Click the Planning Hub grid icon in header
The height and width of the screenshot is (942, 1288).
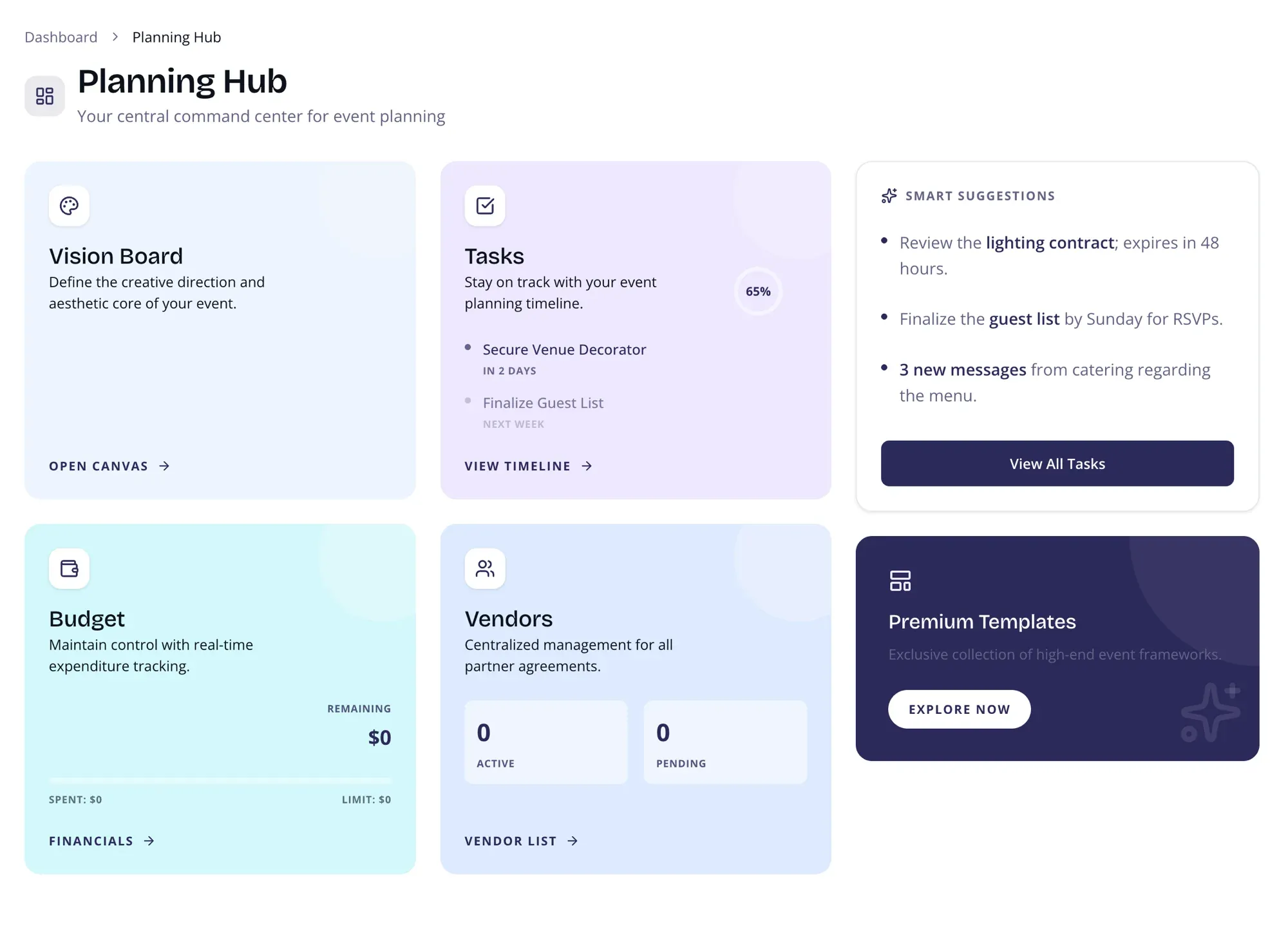tap(44, 95)
